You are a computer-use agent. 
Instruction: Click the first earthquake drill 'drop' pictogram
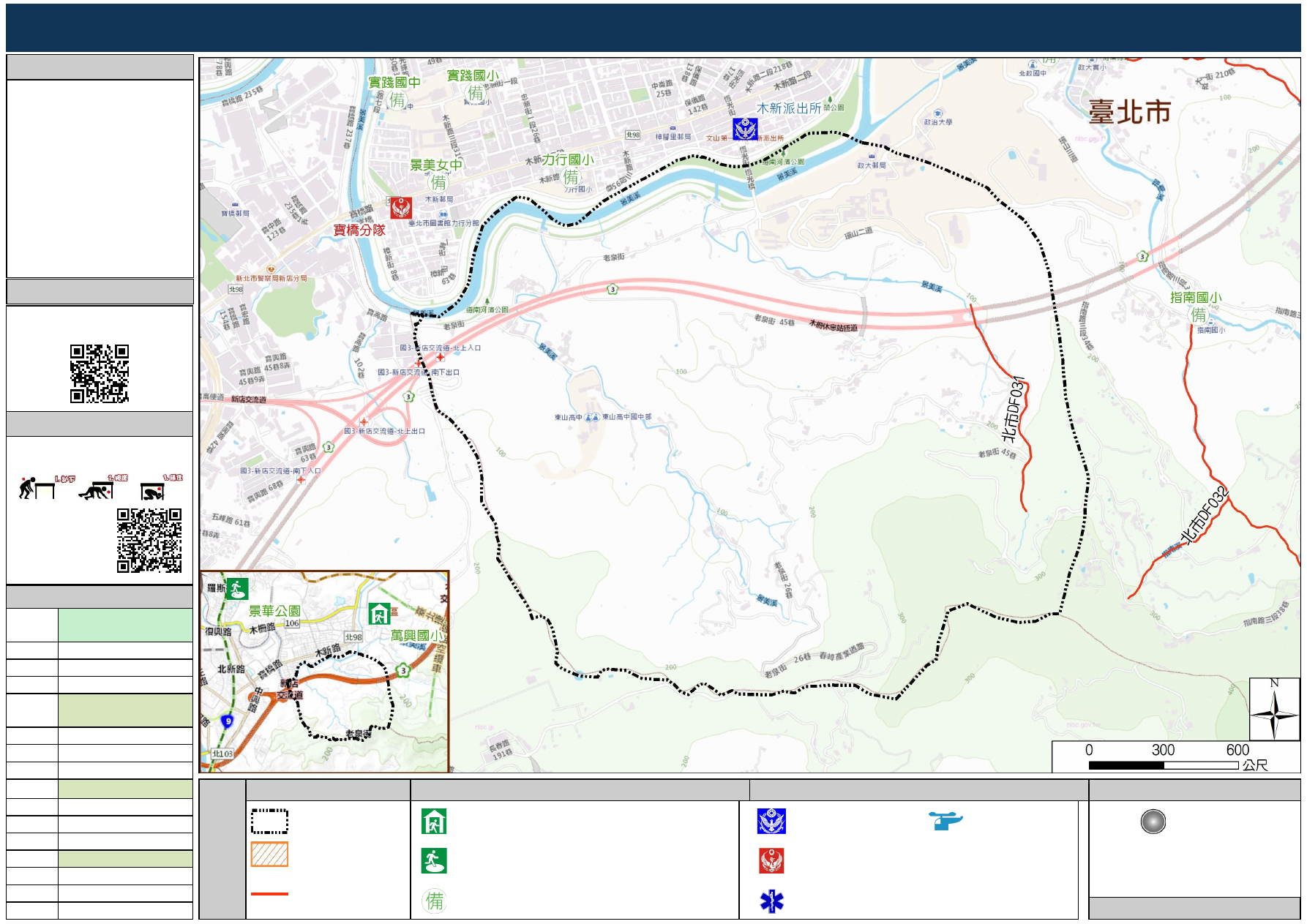pos(38,488)
